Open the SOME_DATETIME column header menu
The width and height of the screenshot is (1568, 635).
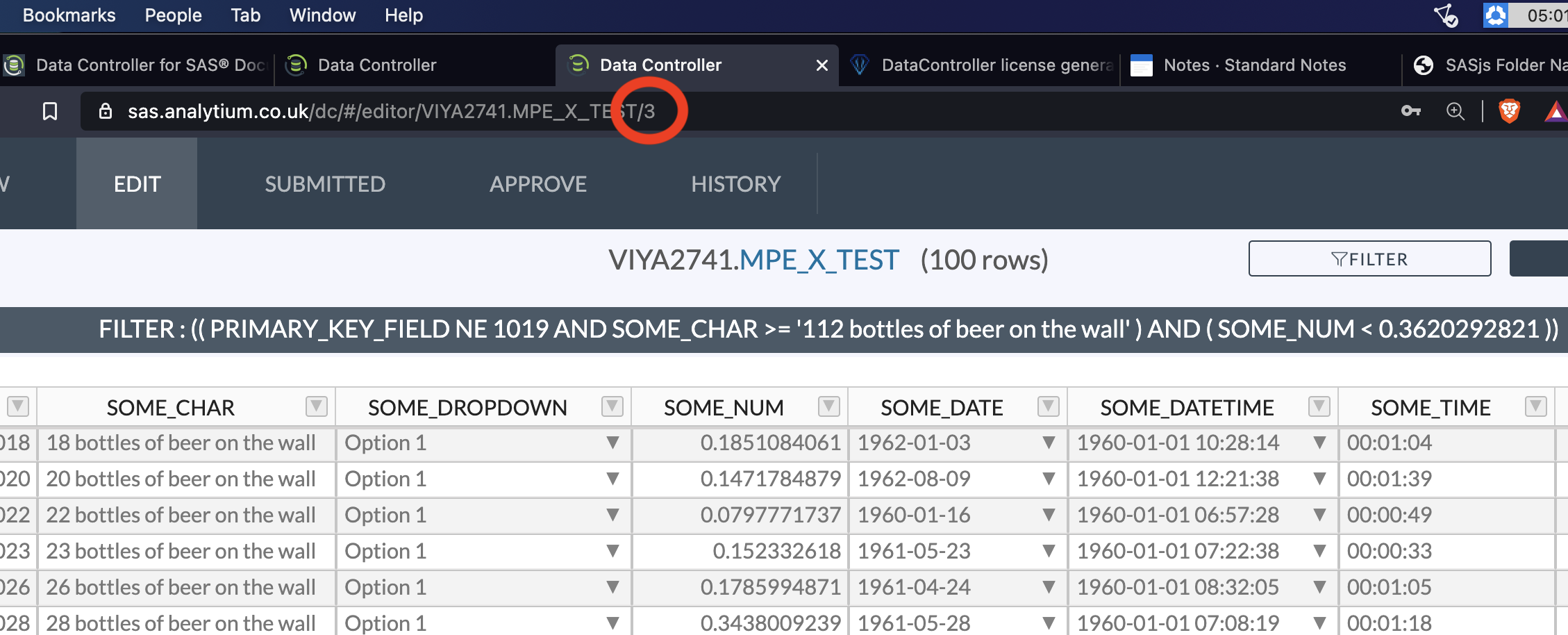click(x=1319, y=406)
